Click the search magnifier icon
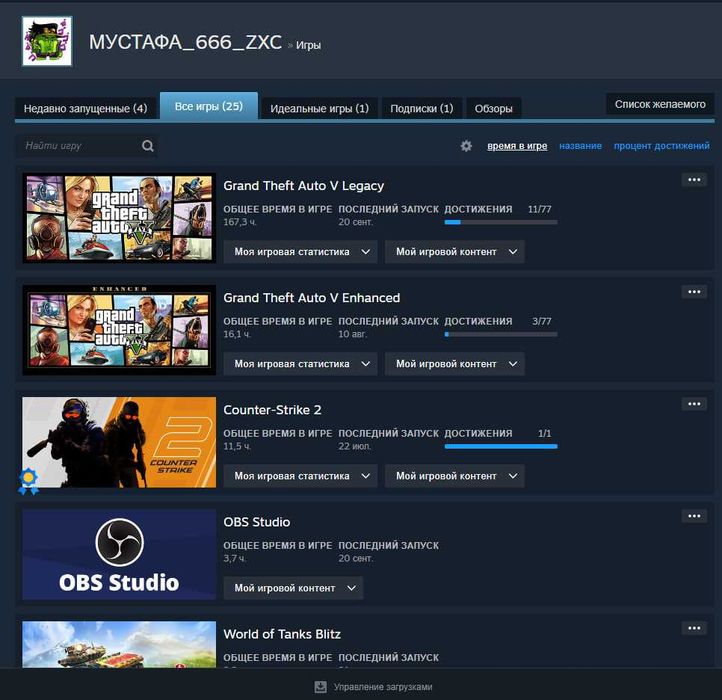Viewport: 722px width, 700px height. 148,146
